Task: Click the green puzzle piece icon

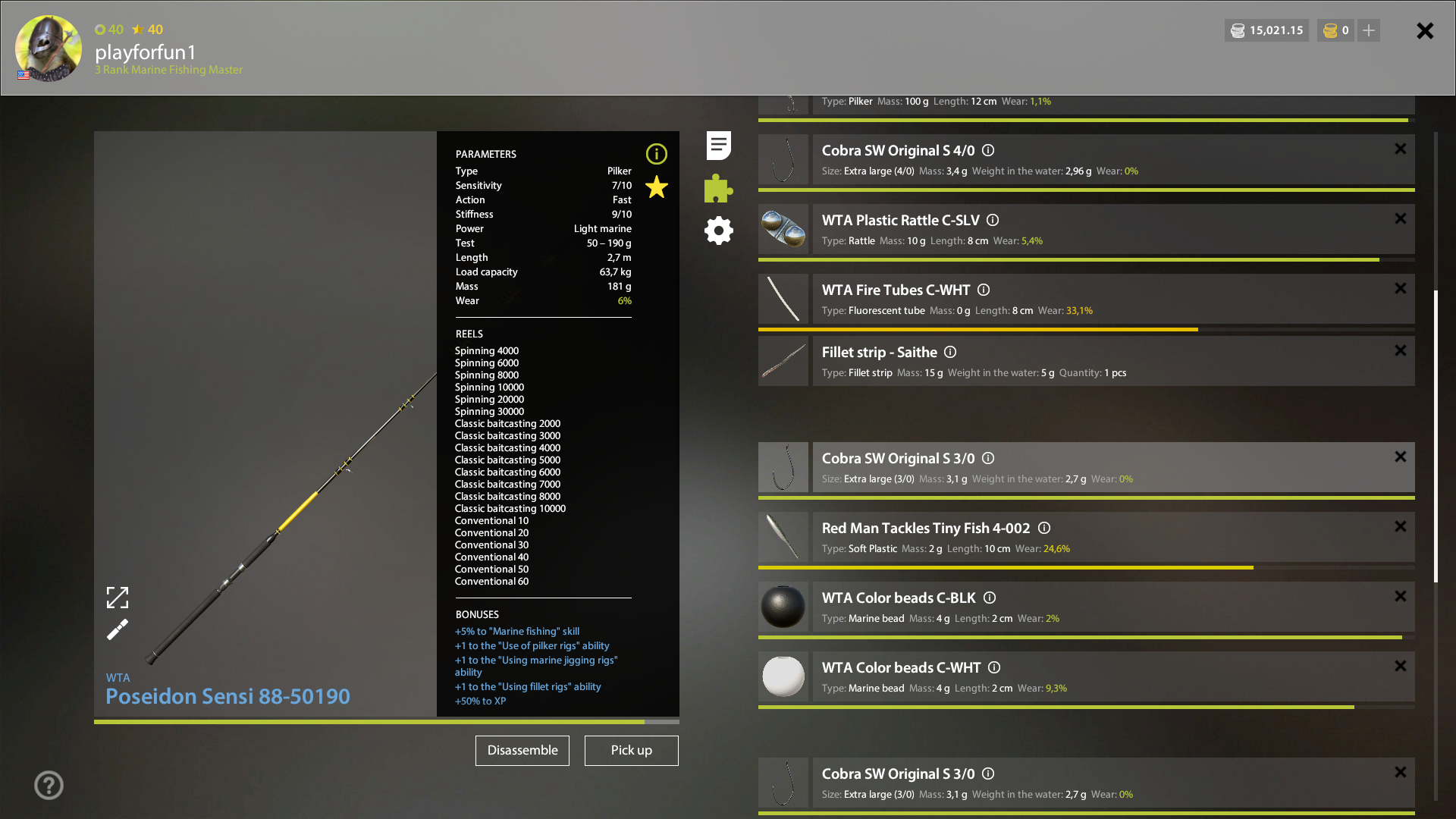Action: pyautogui.click(x=718, y=188)
